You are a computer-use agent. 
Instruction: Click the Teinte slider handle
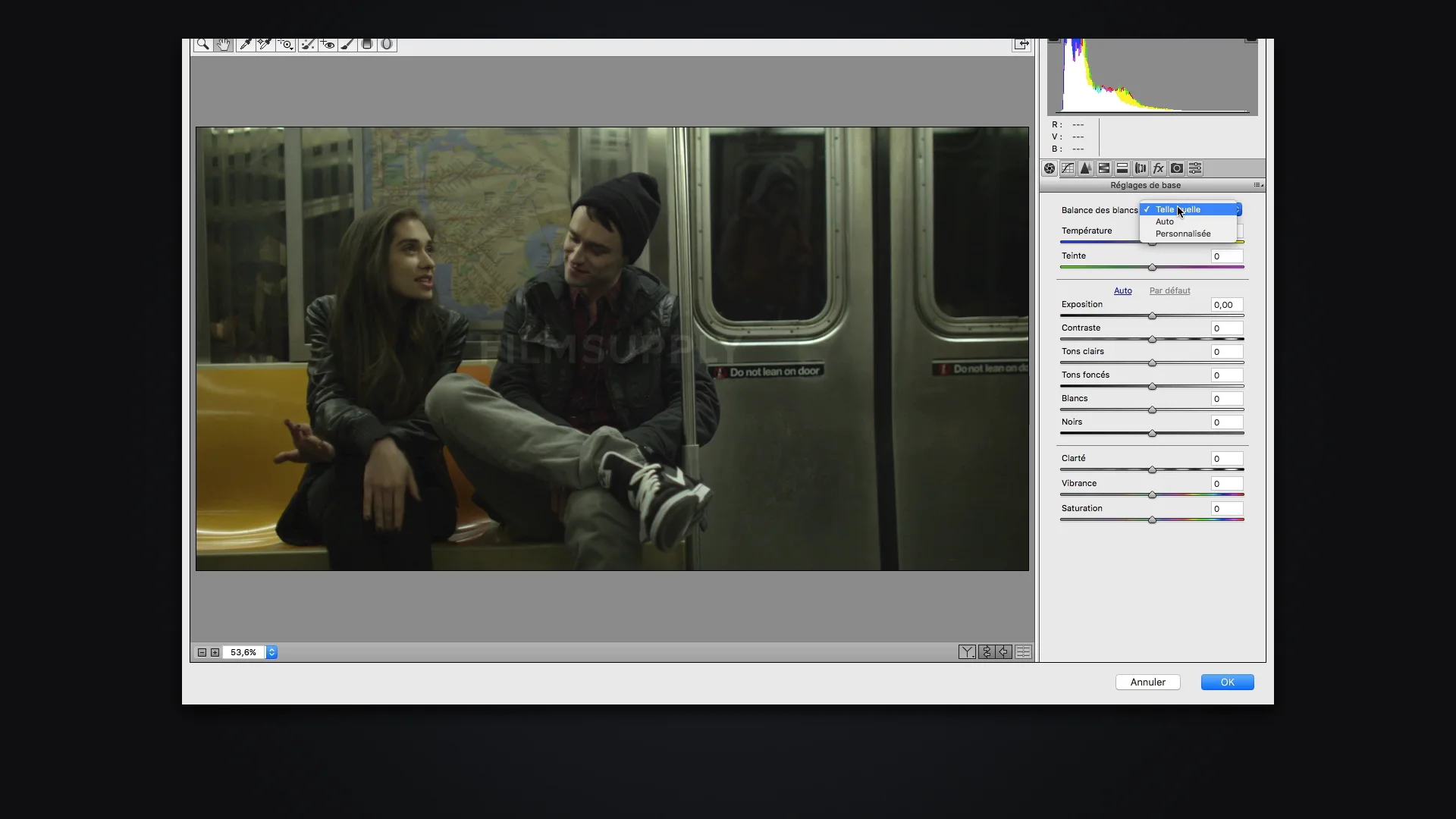(x=1152, y=268)
